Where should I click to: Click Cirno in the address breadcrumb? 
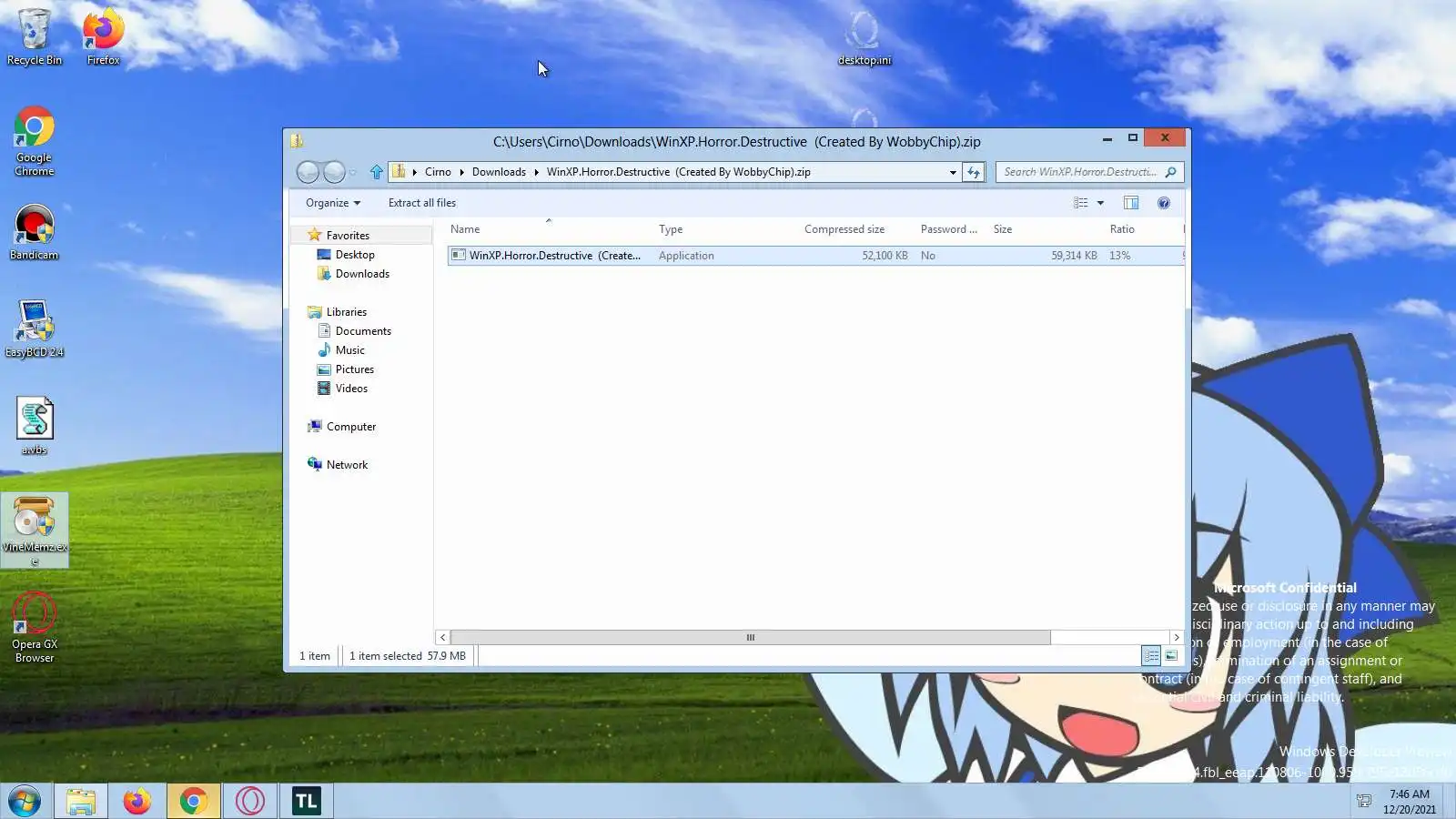pyautogui.click(x=438, y=172)
